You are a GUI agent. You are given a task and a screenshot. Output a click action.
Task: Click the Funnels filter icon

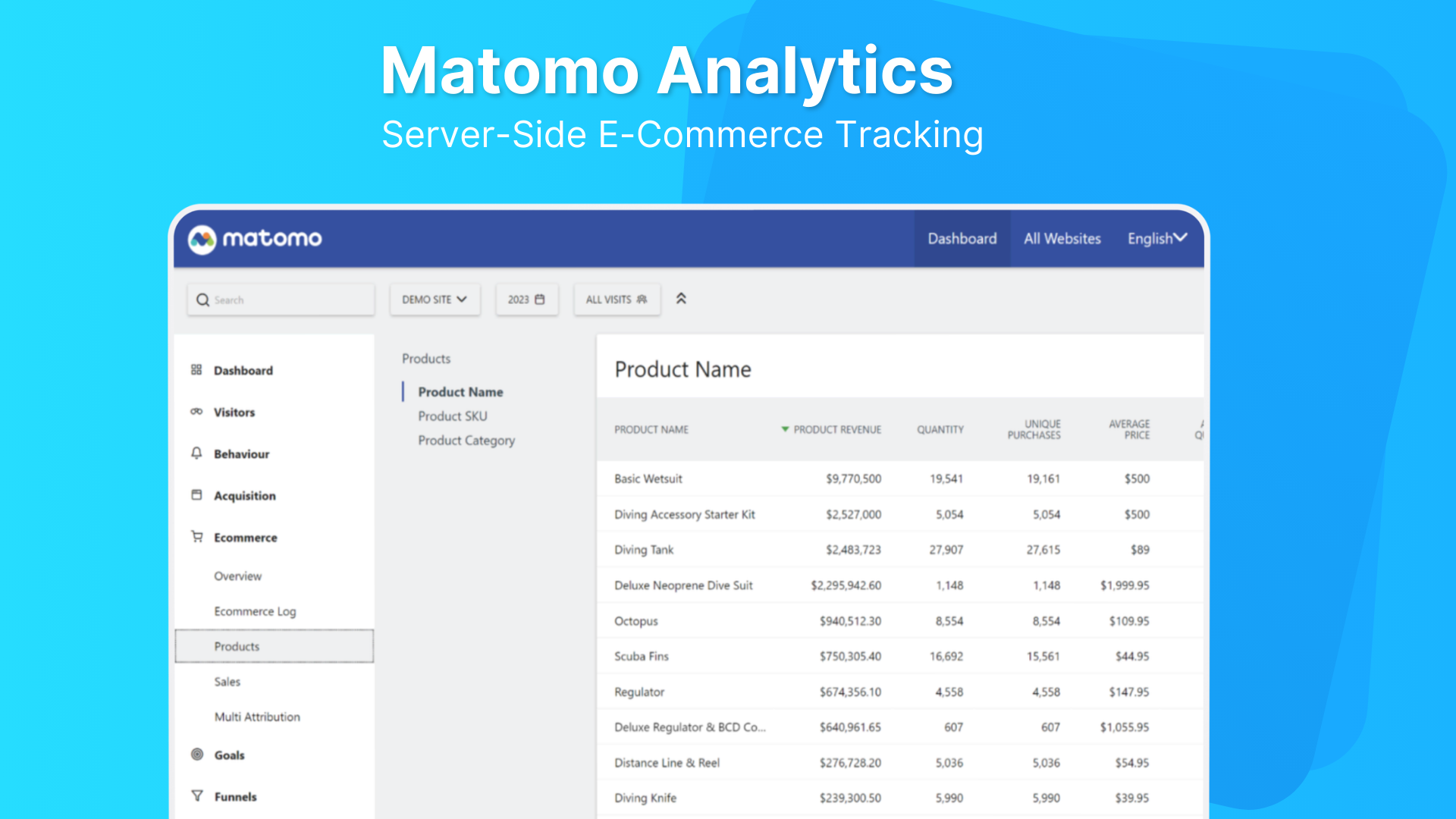197,796
